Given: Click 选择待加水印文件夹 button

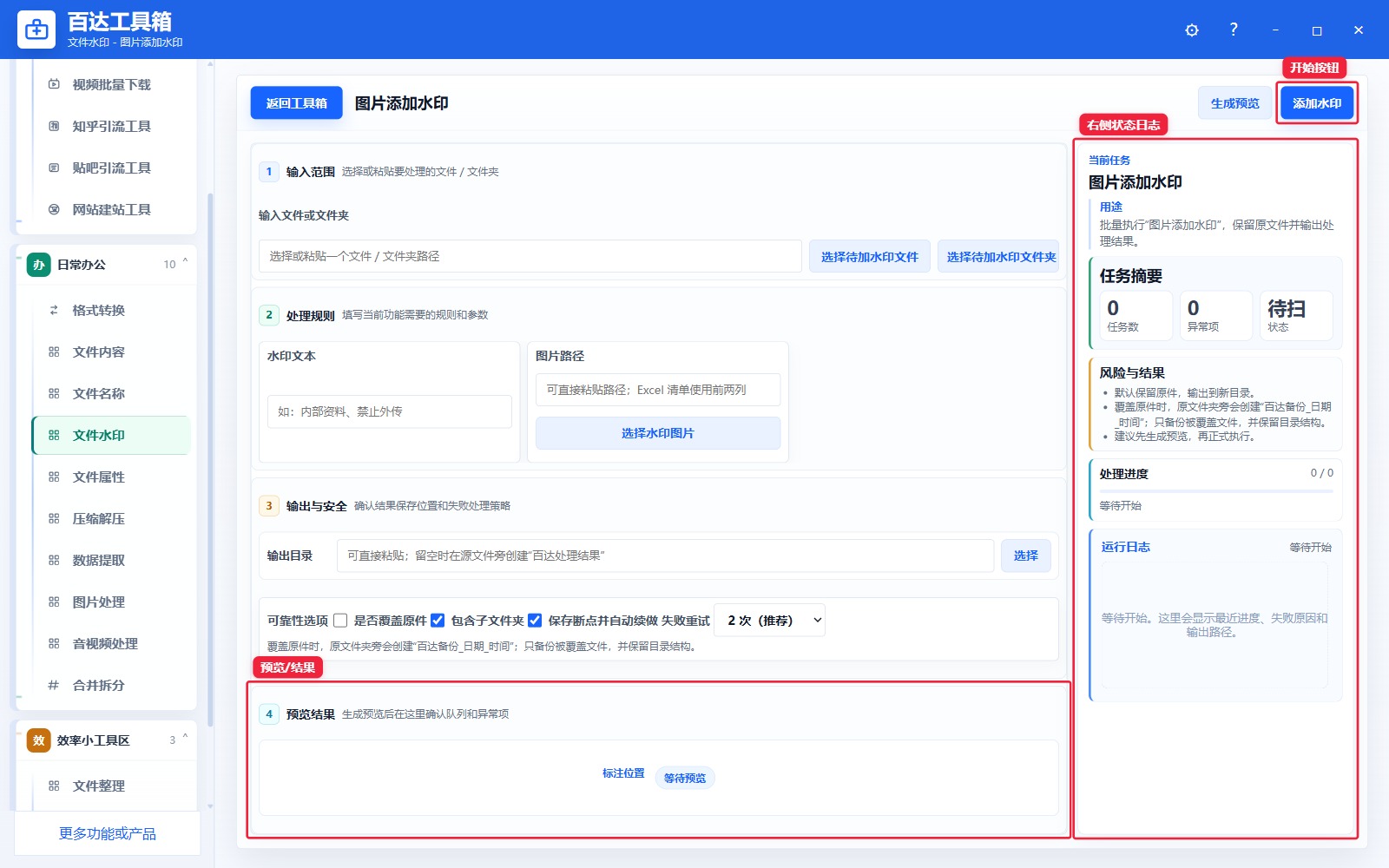Looking at the screenshot, I should tap(998, 257).
